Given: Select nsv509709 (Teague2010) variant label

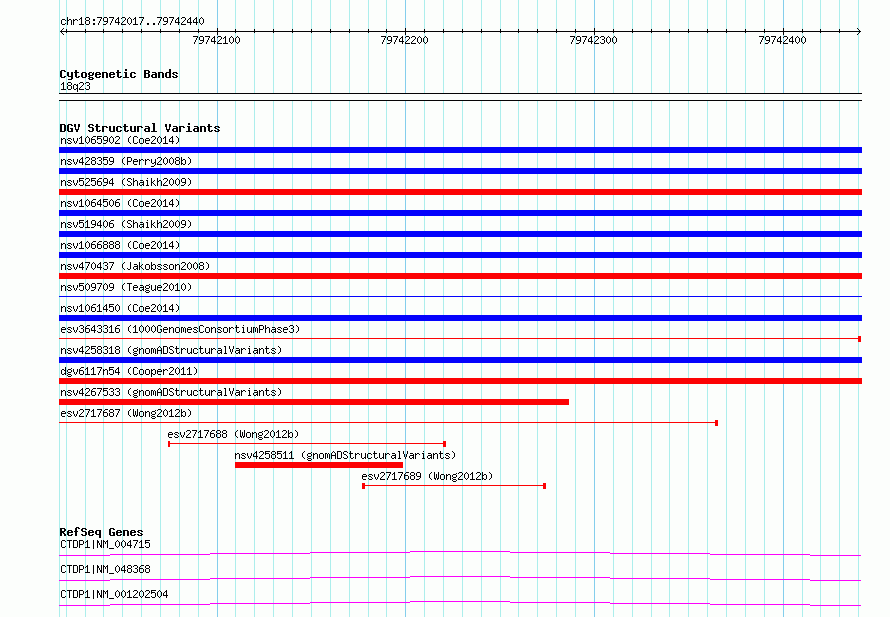Looking at the screenshot, I should click(x=126, y=287).
